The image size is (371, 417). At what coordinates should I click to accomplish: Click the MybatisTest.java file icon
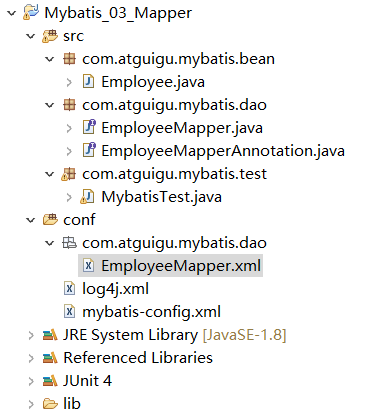[x=87, y=197]
